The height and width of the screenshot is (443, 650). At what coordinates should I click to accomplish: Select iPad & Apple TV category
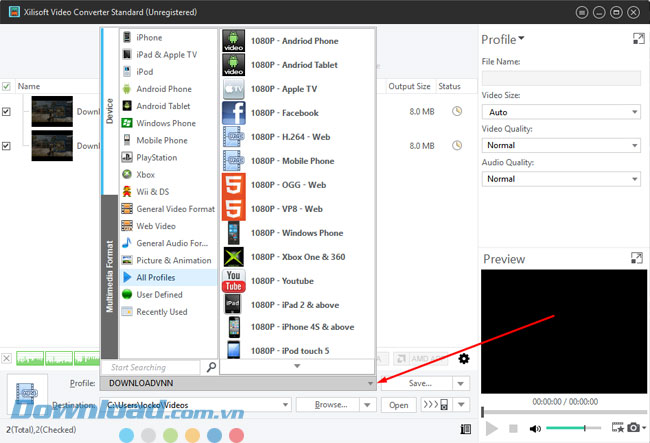(168, 55)
